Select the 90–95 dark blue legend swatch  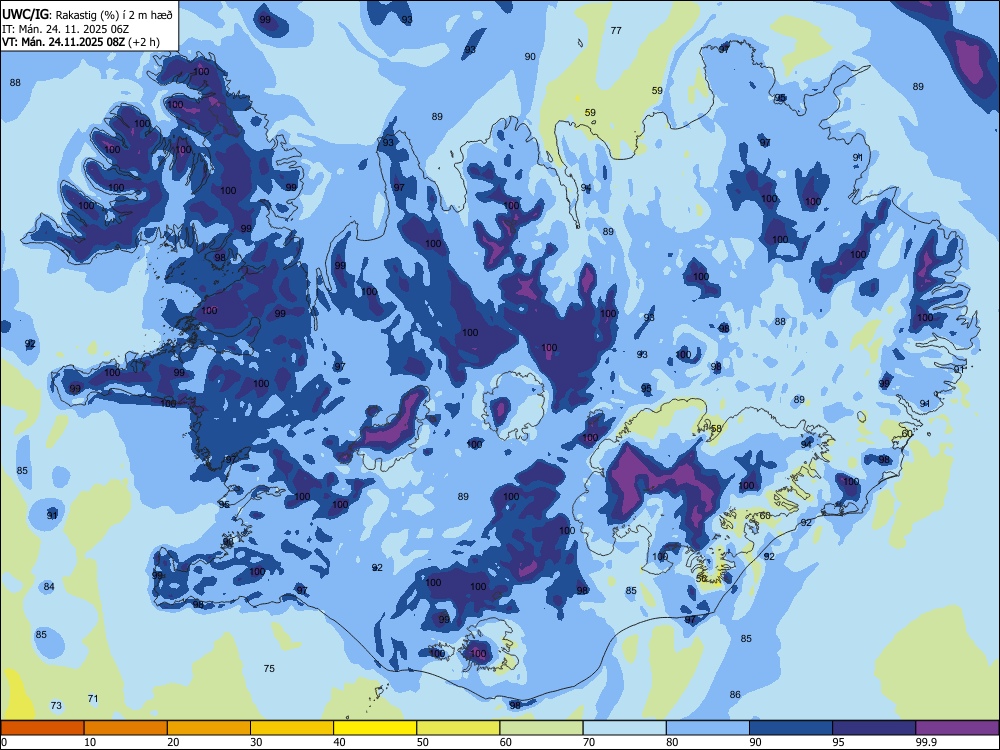[x=791, y=728]
